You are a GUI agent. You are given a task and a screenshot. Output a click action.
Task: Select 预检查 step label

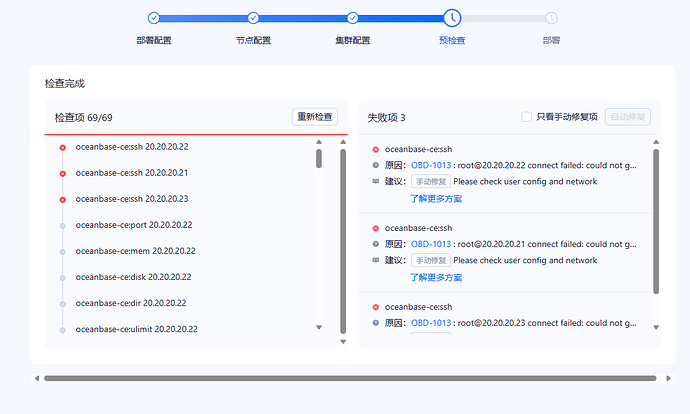452,40
